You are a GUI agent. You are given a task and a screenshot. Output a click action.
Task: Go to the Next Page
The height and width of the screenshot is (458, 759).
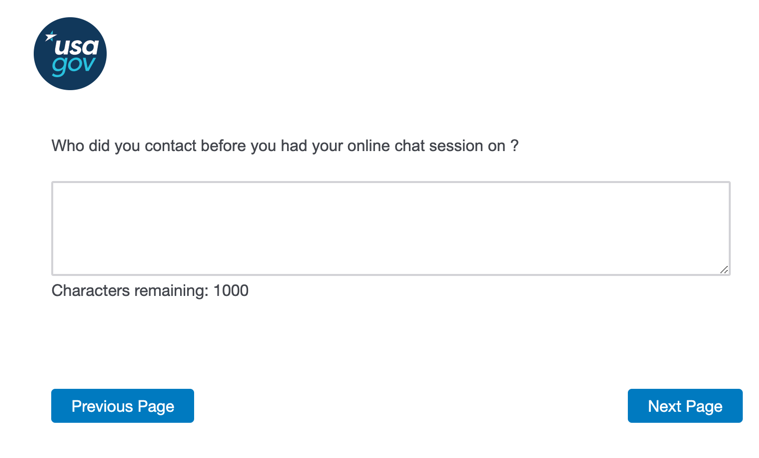pos(685,406)
